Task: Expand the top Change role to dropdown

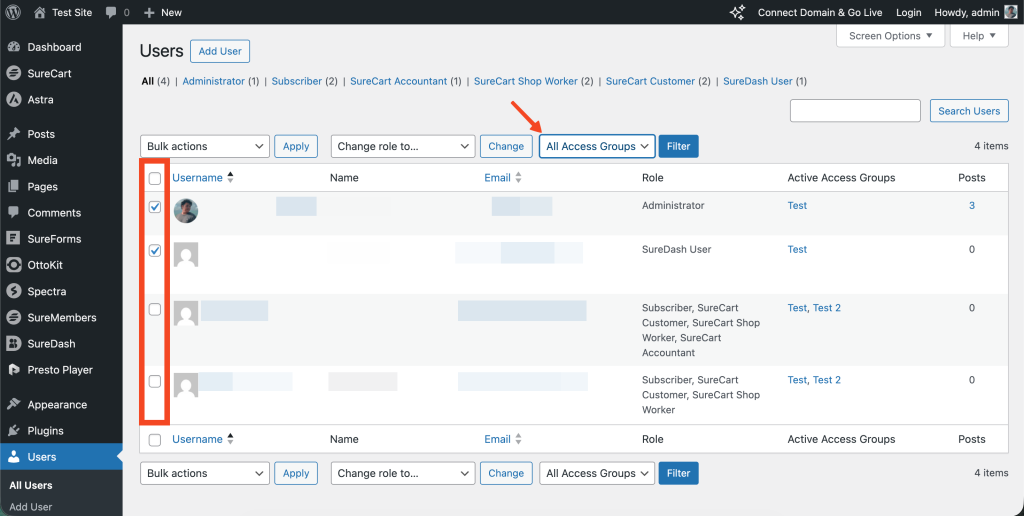Action: click(402, 146)
